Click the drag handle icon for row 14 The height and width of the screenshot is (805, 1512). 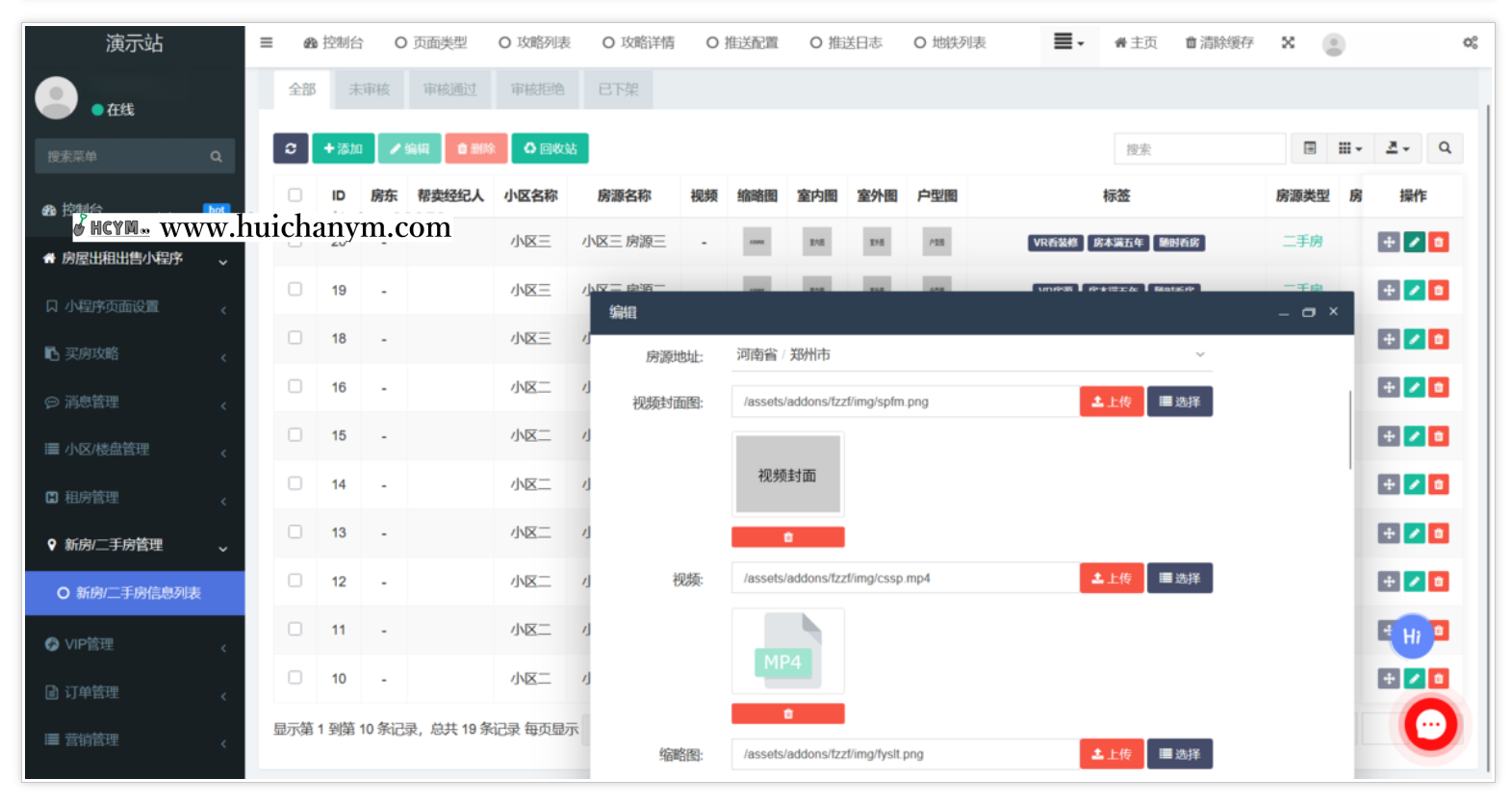pos(1388,484)
